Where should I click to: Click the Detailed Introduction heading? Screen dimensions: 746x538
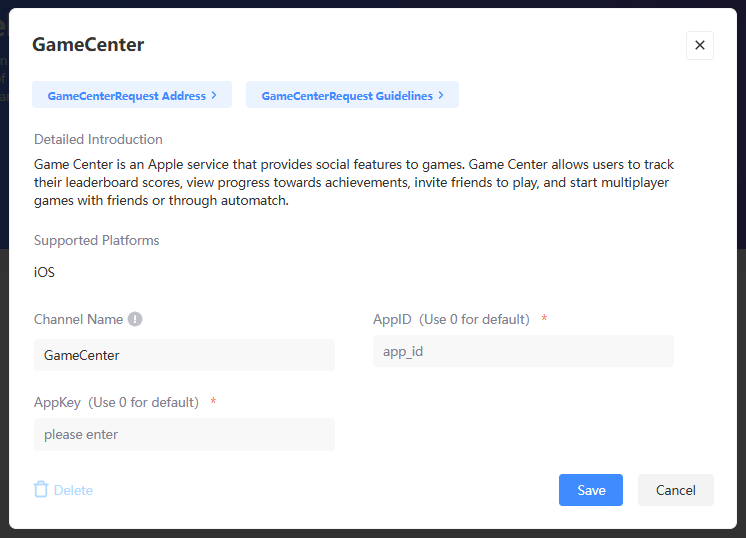pos(98,139)
